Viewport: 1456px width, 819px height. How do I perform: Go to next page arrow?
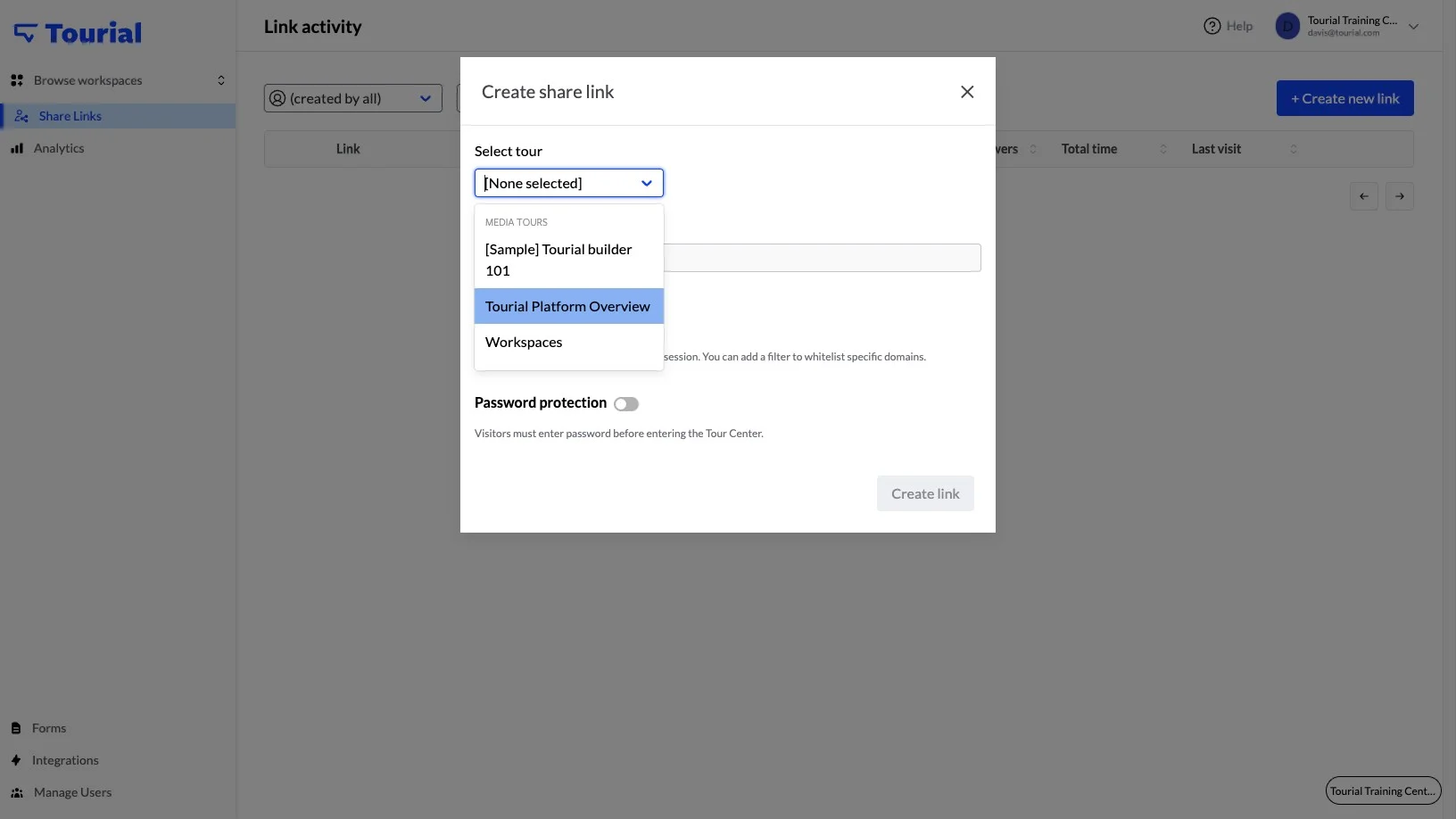click(1400, 196)
